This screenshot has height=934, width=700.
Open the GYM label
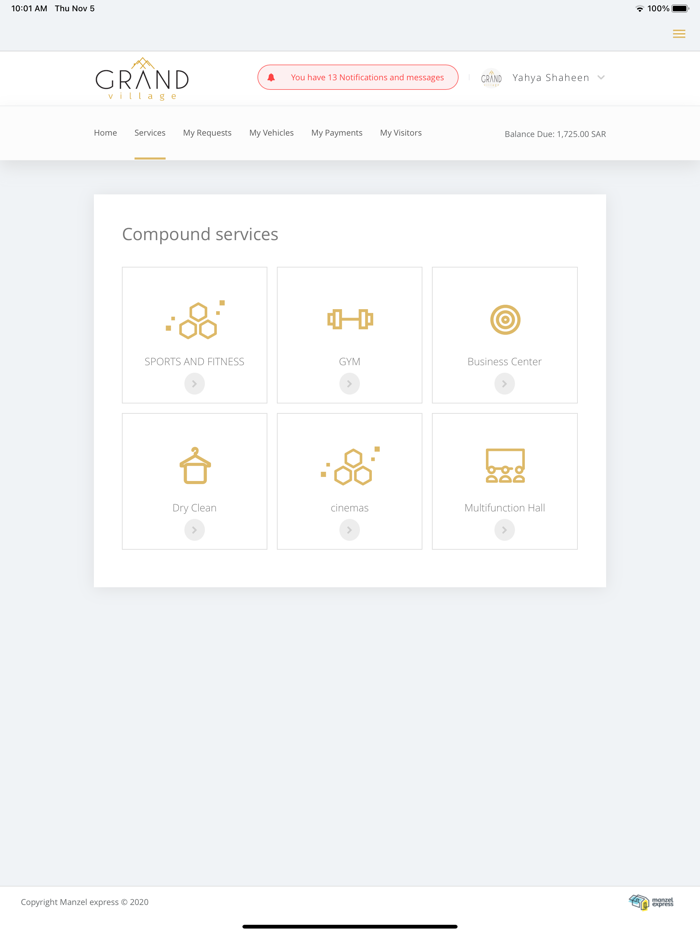[350, 362]
